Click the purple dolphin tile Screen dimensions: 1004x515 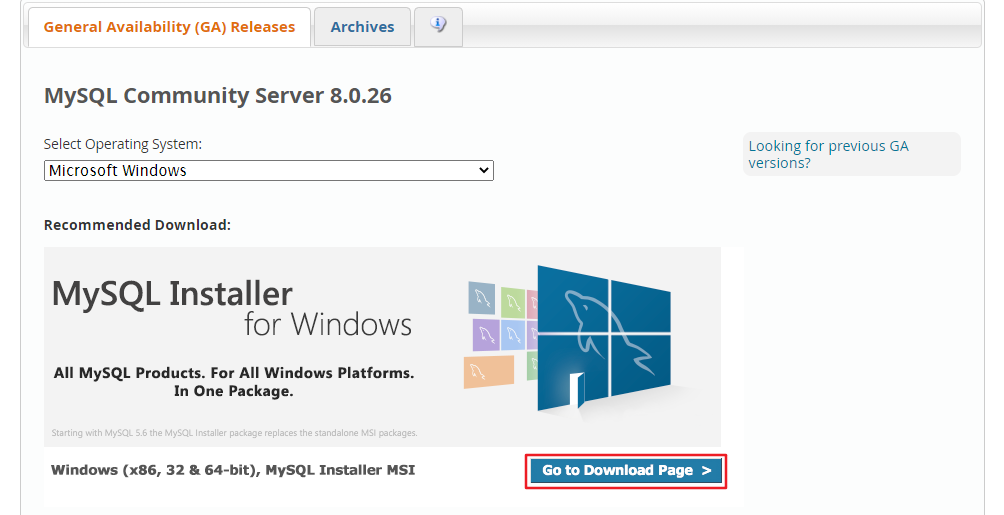(x=486, y=335)
